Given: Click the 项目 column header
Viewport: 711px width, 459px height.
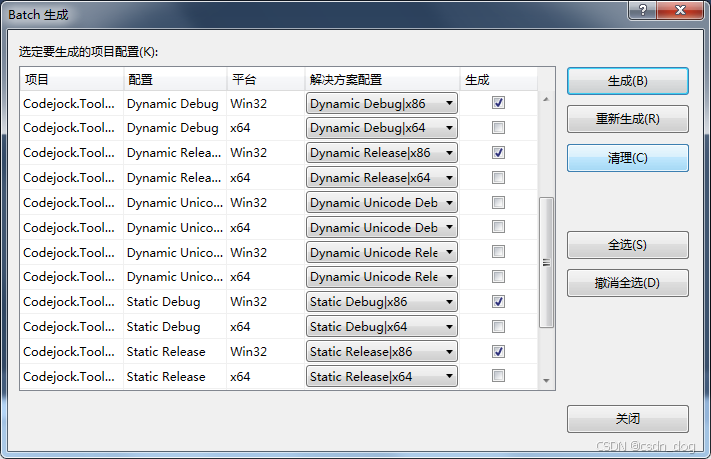Looking at the screenshot, I should coord(72,79).
